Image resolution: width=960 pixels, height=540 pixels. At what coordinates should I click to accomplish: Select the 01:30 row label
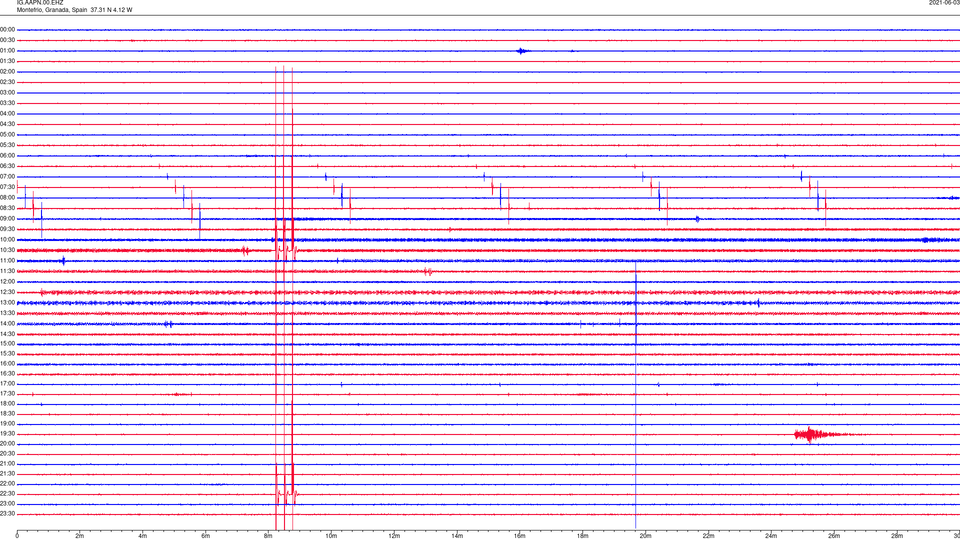[7, 61]
